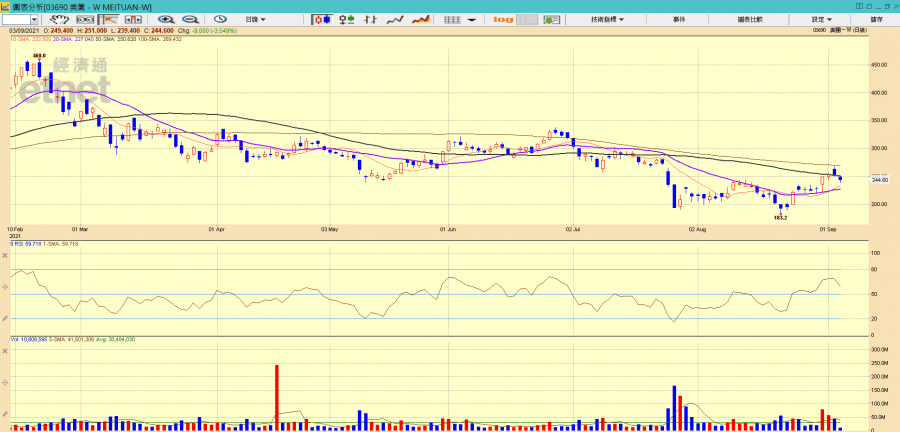
Task: Open the 事件 events menu
Action: (679, 19)
